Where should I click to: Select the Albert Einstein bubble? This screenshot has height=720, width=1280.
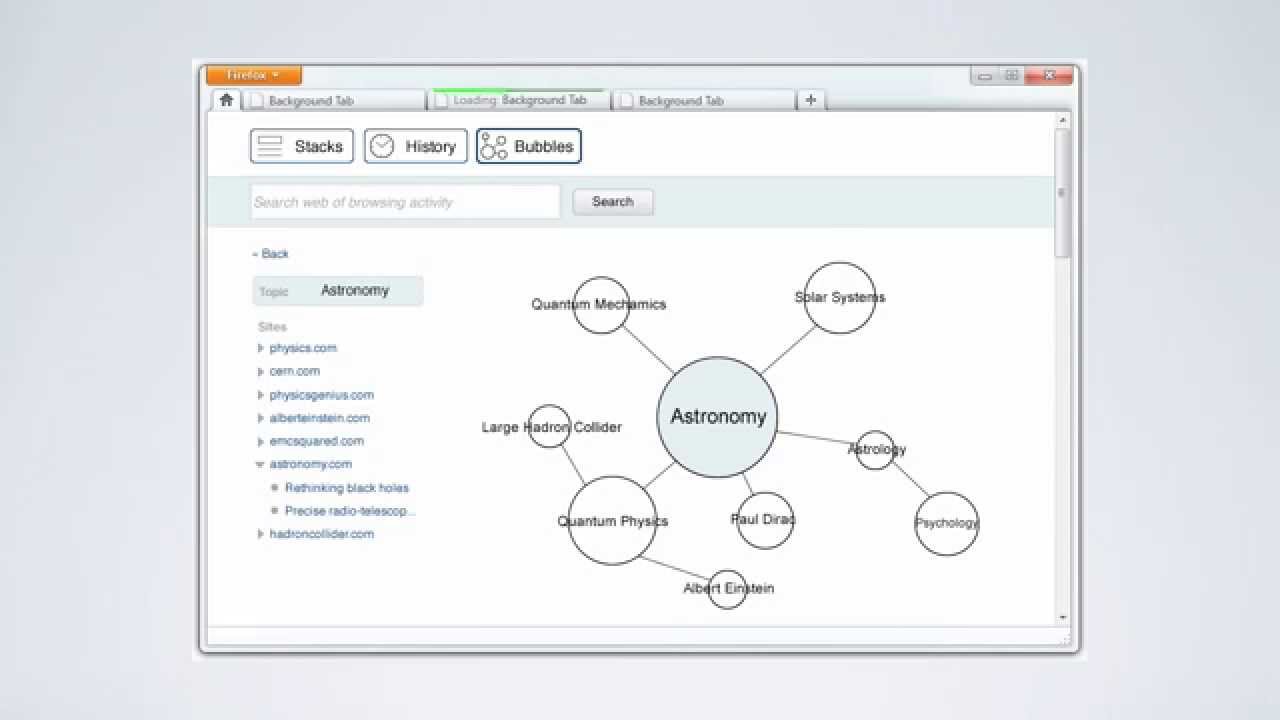point(727,589)
